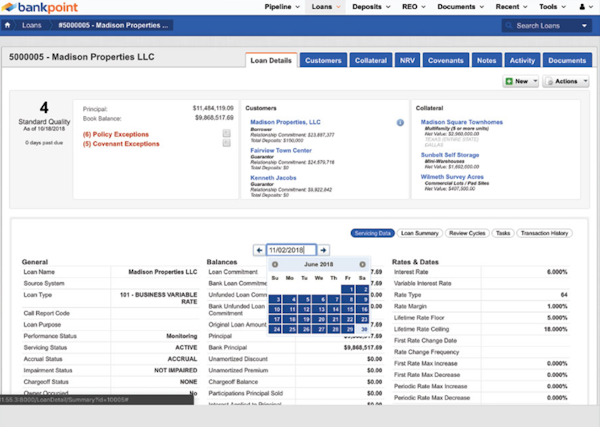This screenshot has height=427, width=600.
Task: Open the Fairview Town Center customer link
Action: (x=284, y=148)
